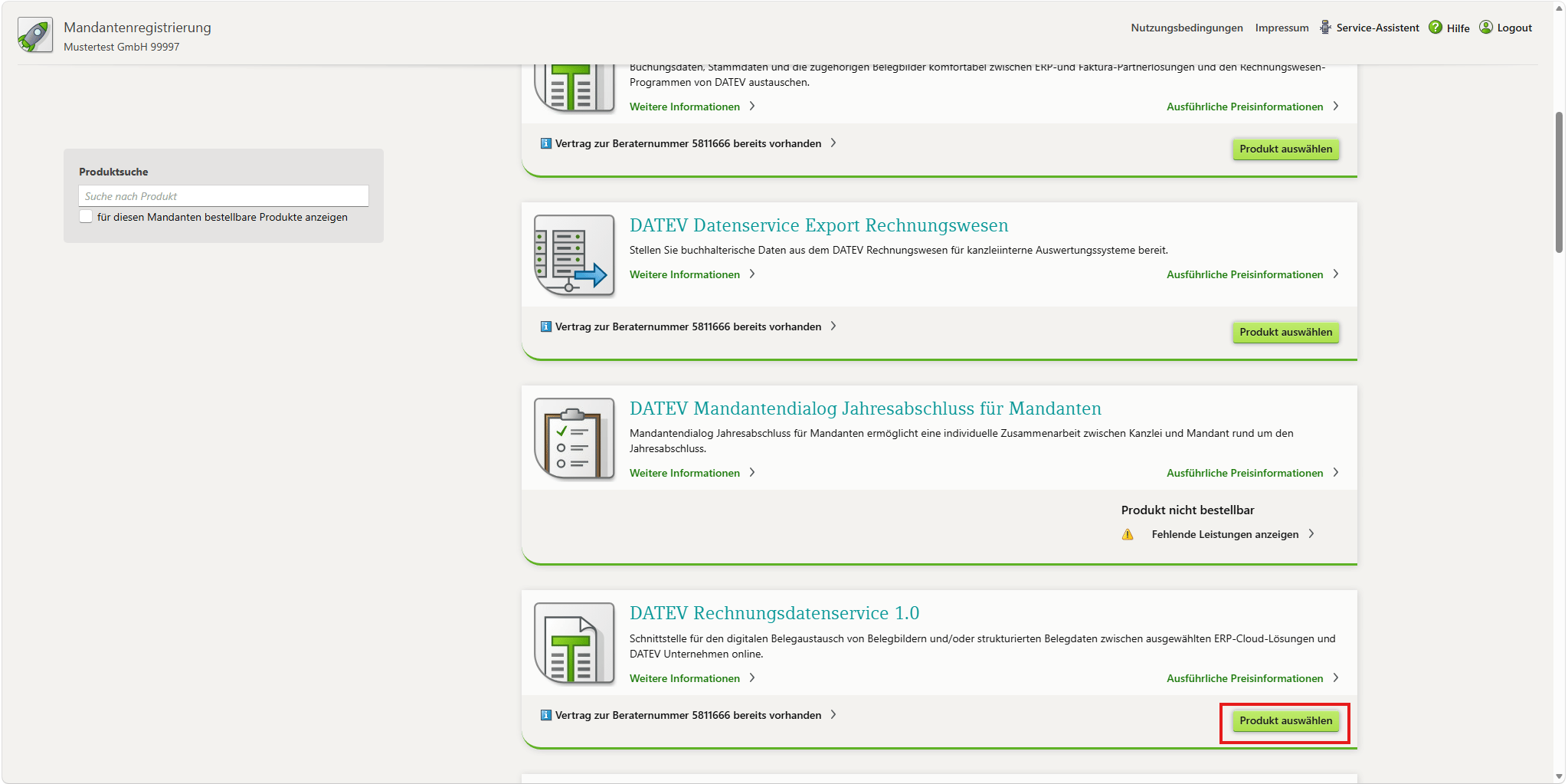This screenshot has width=1568, height=784.
Task: Expand contract info under Rechnungsdatenservice 1.0
Action: point(688,715)
